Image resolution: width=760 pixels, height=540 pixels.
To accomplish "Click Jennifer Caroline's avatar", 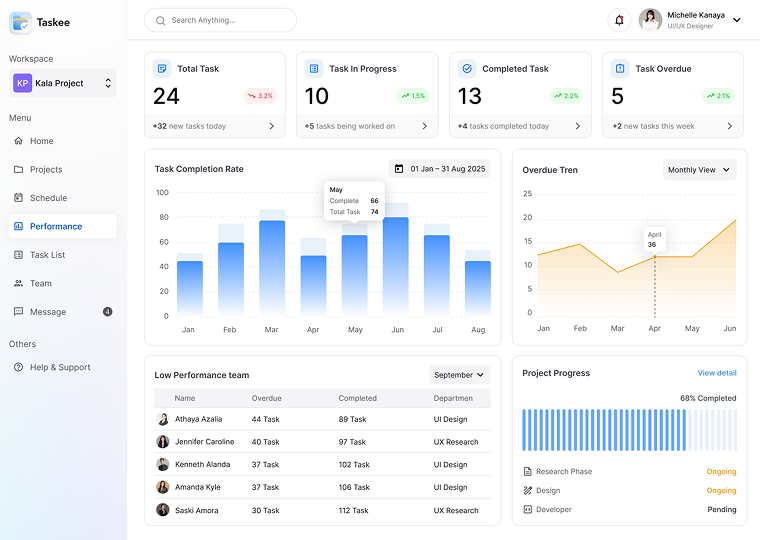I will (162, 442).
